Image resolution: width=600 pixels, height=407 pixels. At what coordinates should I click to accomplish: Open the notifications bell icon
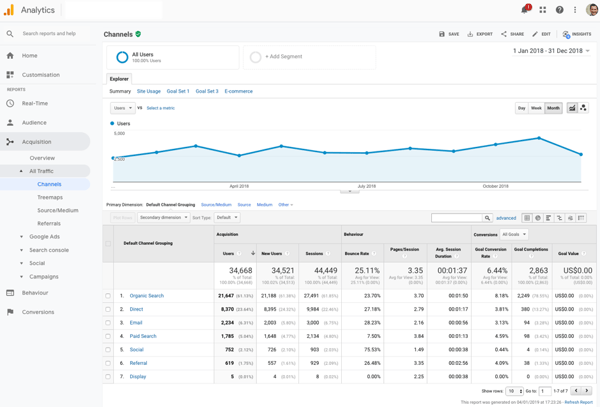pyautogui.click(x=525, y=9)
